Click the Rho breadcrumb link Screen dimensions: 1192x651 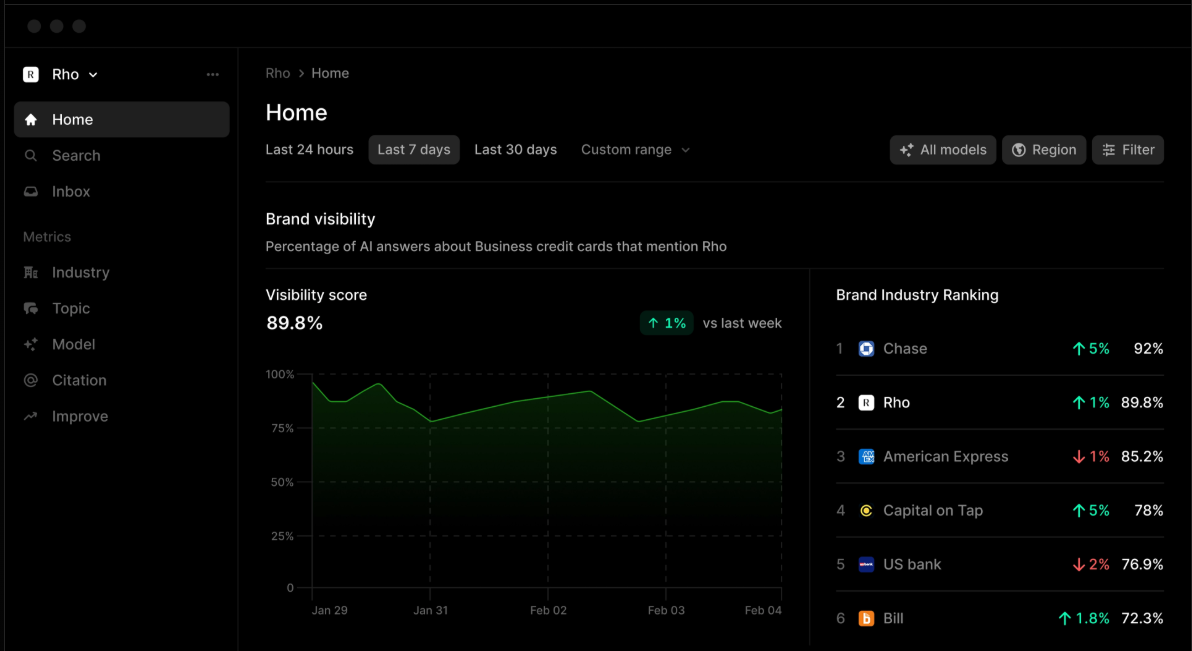[x=278, y=73]
